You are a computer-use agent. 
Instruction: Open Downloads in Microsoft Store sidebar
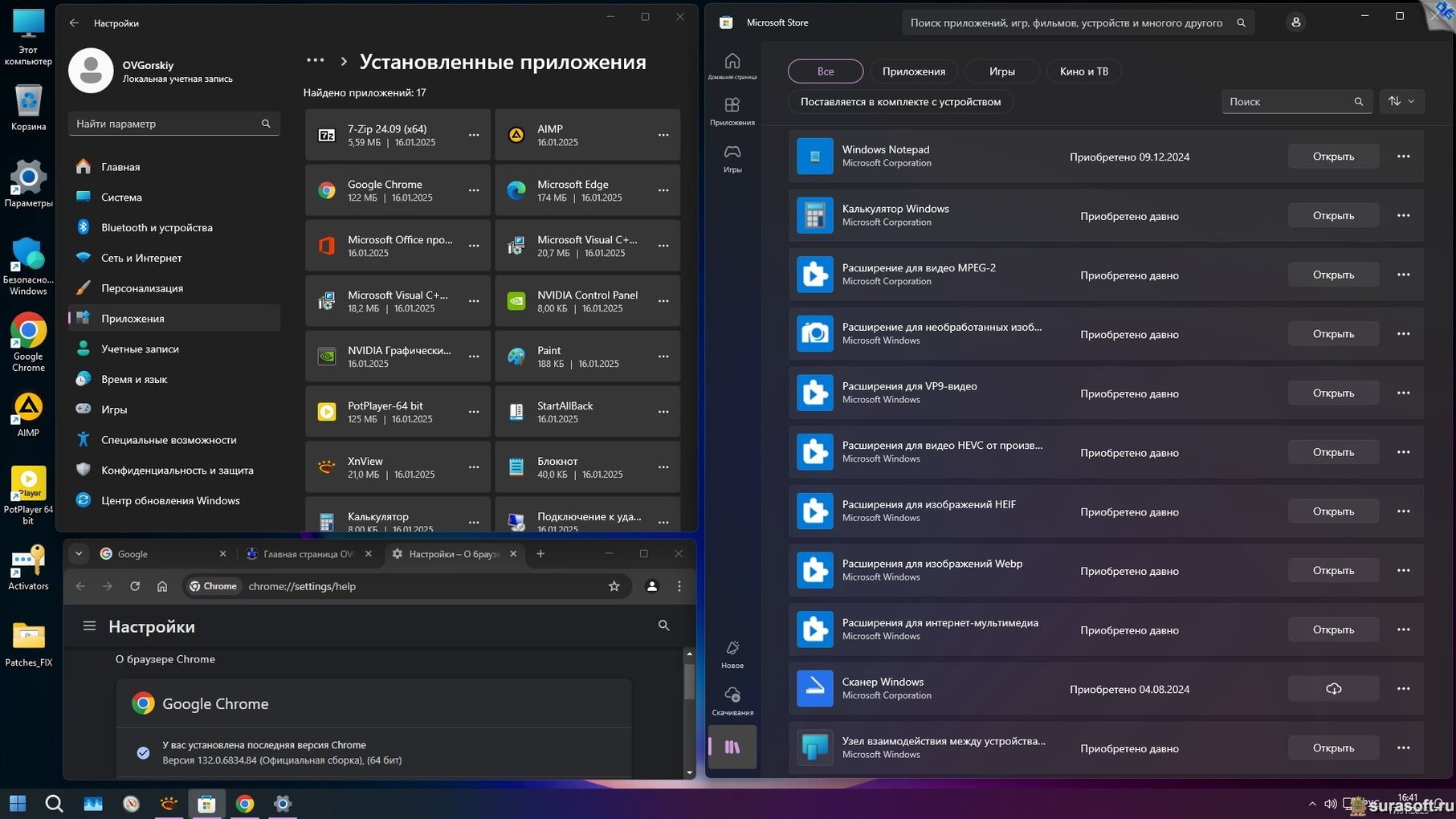pos(732,700)
